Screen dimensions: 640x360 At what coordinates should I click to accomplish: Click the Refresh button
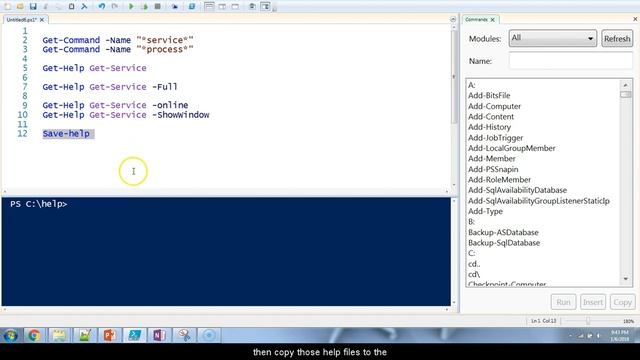point(617,38)
